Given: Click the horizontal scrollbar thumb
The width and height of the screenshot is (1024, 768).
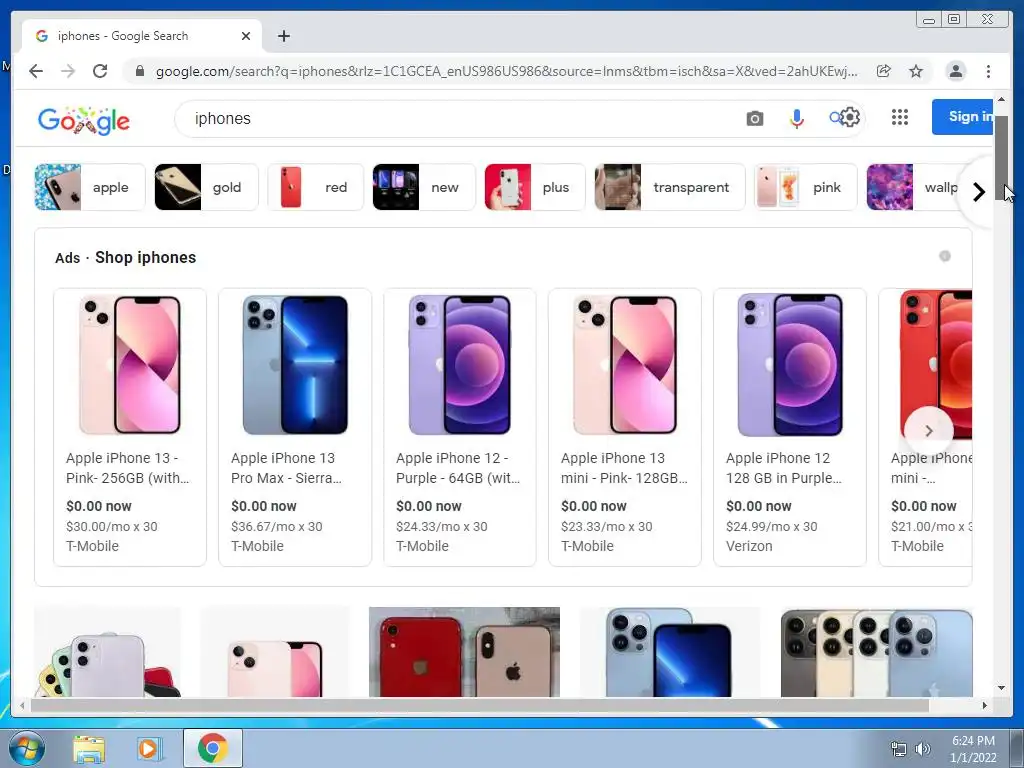Looking at the screenshot, I should [480, 705].
